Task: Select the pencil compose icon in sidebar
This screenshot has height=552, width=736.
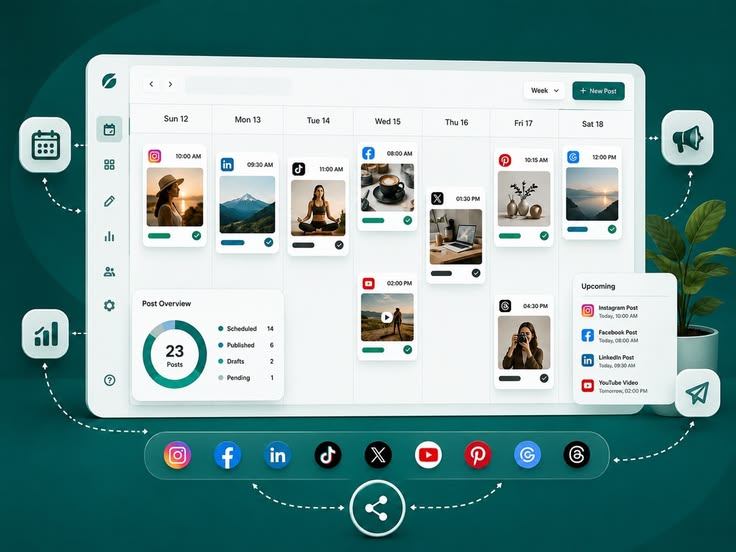Action: (109, 201)
